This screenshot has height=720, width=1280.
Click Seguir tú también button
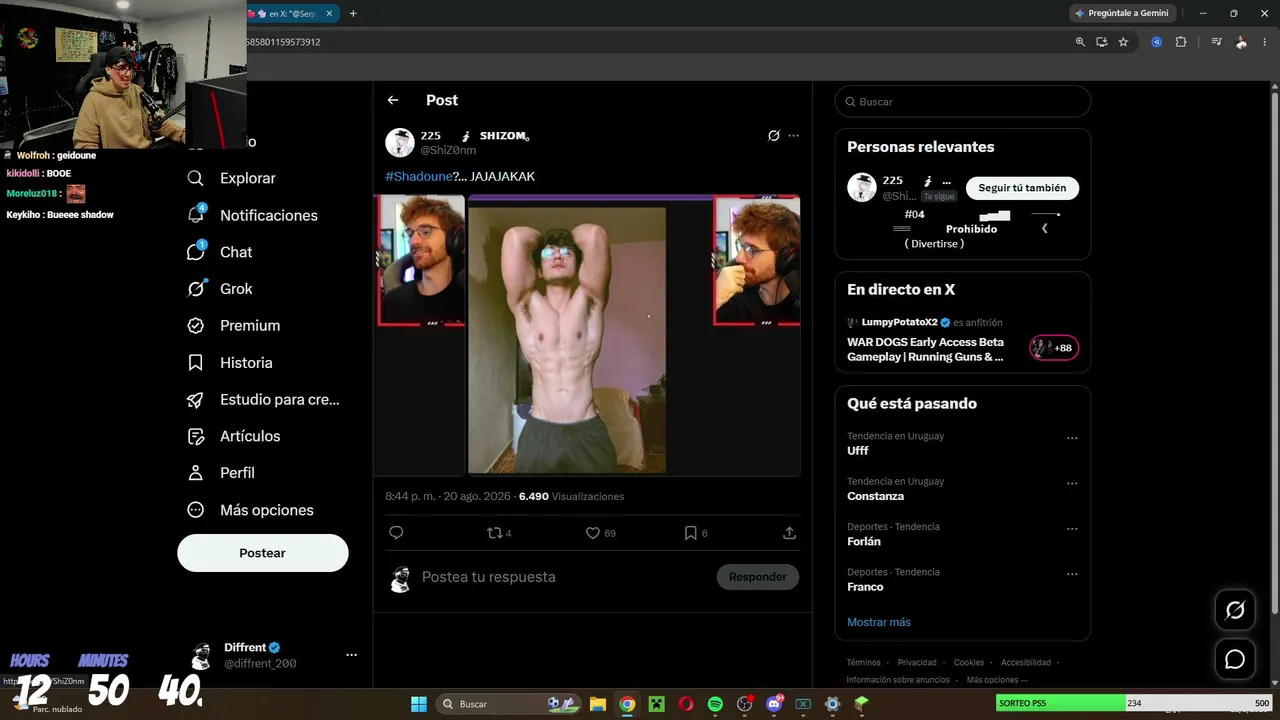coord(1022,188)
